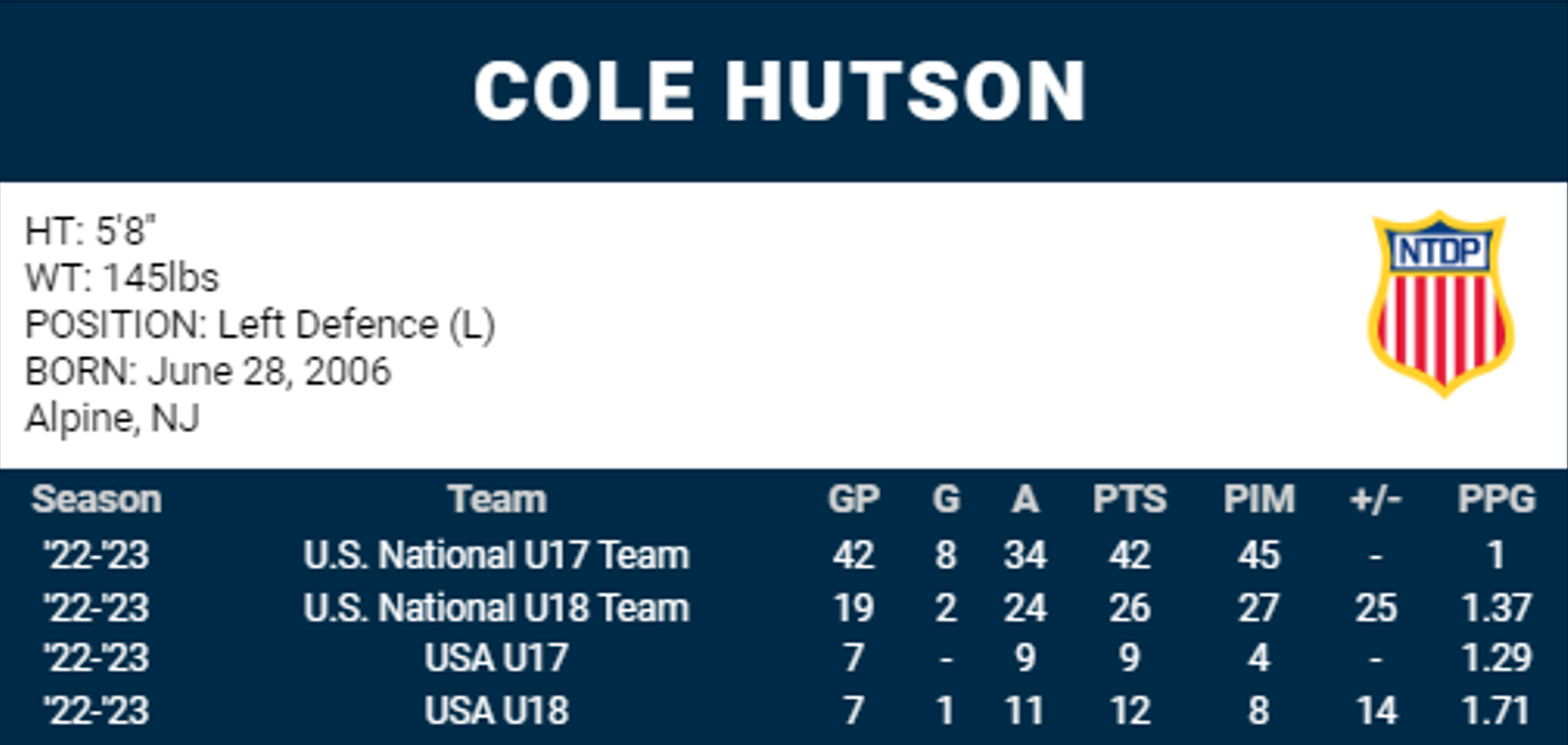Click the NTDP shield logo
This screenshot has width=1568, height=745.
pyautogui.click(x=1440, y=303)
